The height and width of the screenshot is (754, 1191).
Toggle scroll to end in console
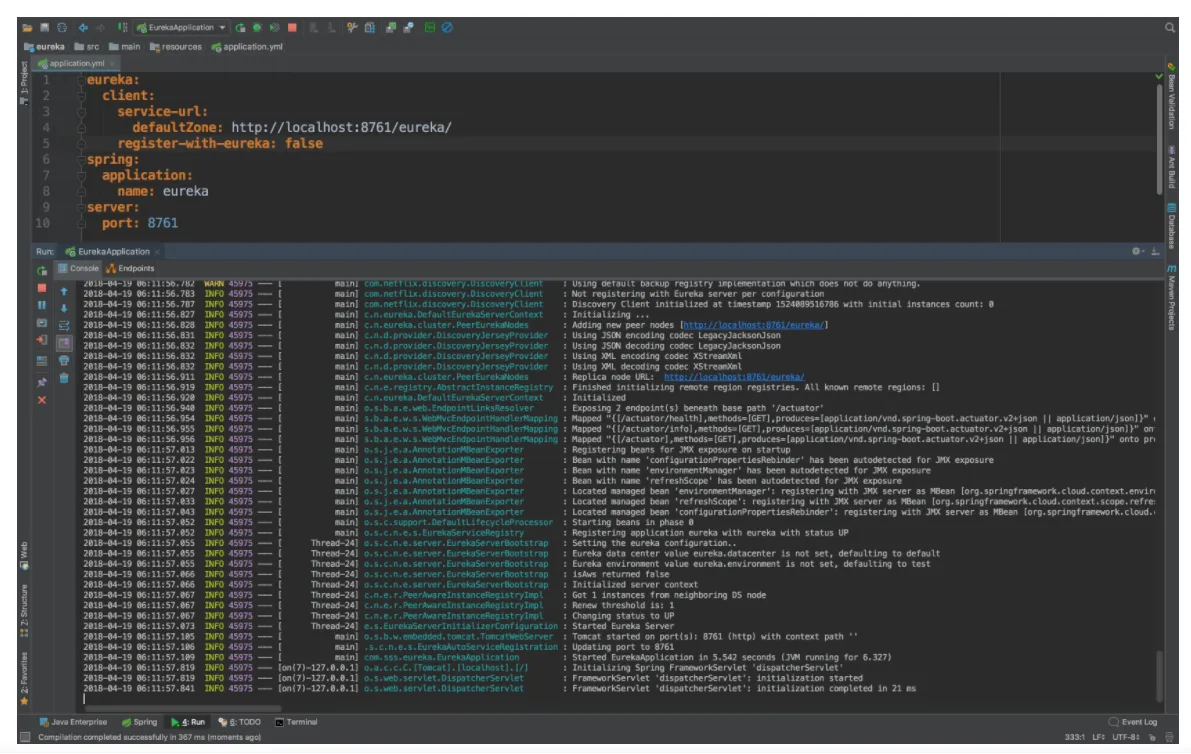click(x=64, y=342)
